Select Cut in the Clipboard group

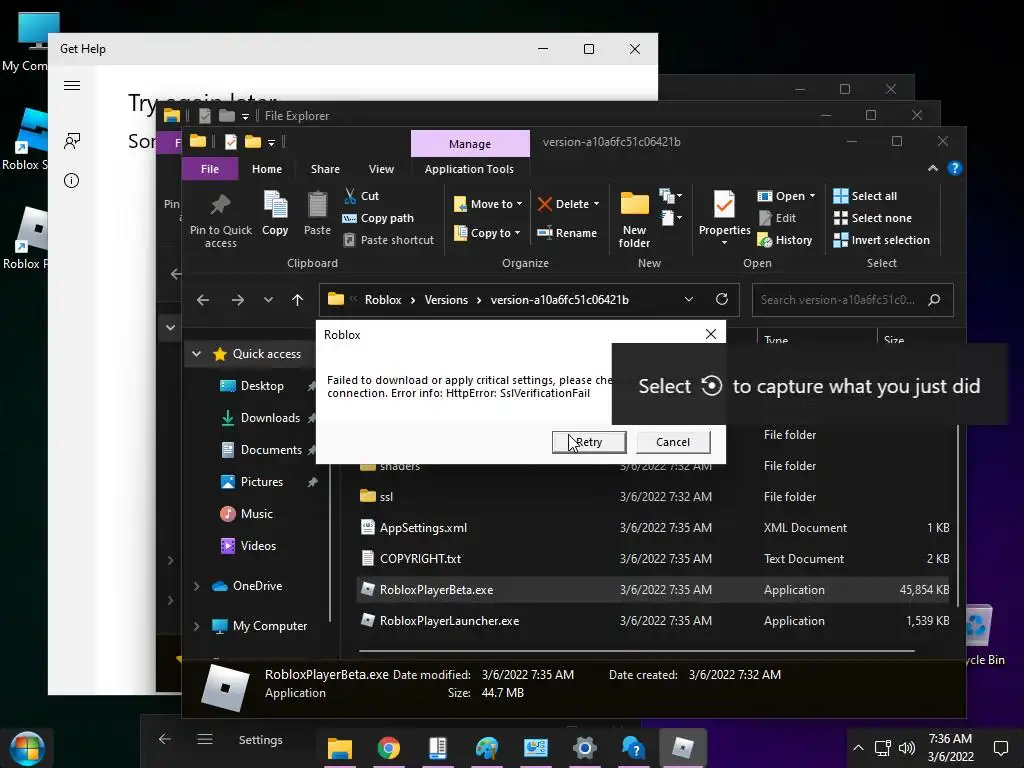362,196
